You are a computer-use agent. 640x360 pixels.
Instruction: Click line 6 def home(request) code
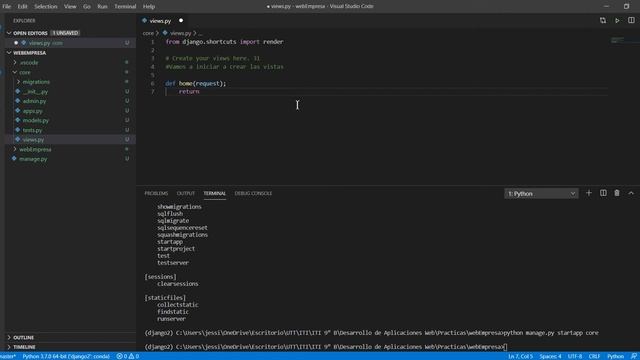pyautogui.click(x=196, y=83)
